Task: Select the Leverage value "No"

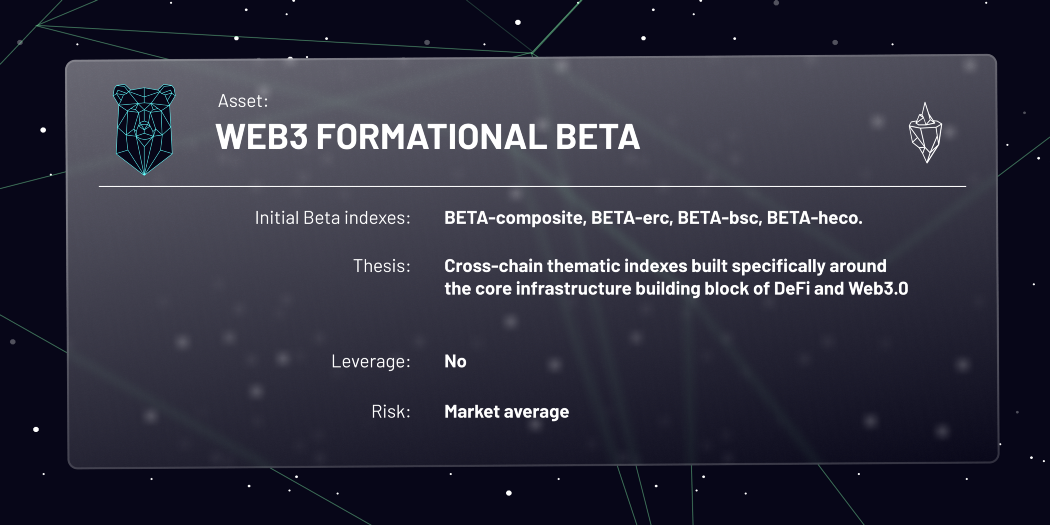Action: [455, 361]
